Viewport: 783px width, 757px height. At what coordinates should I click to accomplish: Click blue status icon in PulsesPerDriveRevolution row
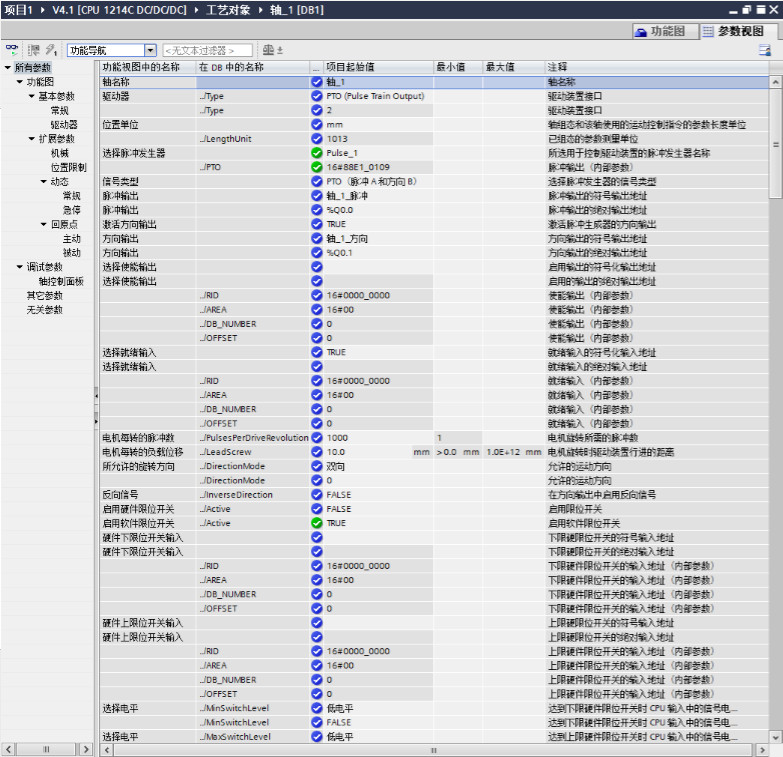[317, 437]
